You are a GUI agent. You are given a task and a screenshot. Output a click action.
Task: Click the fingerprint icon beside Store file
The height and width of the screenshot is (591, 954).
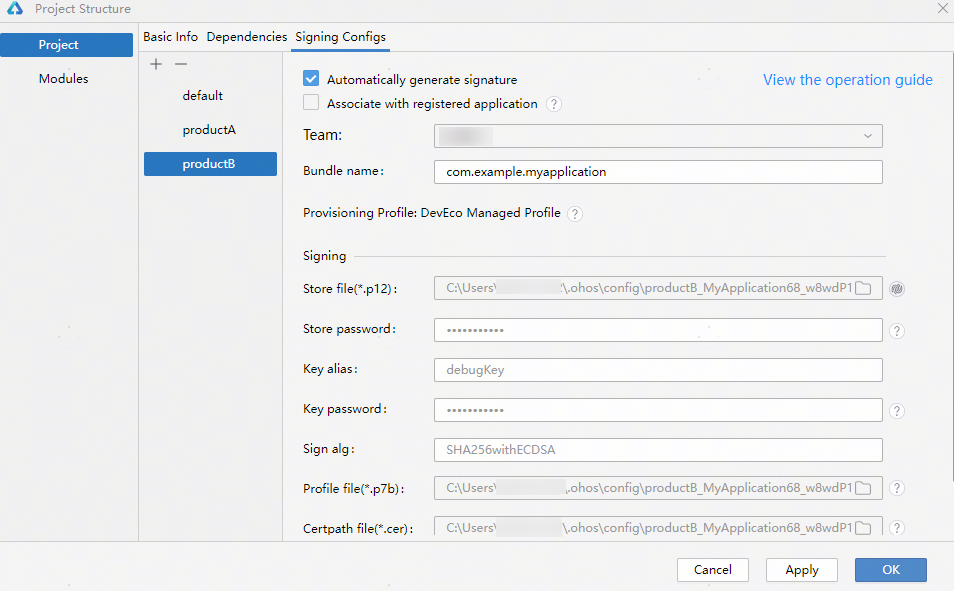[x=897, y=289]
